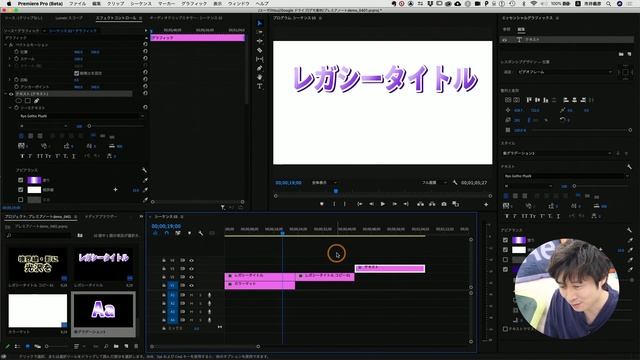Select the Pen tool in the toolbar
This screenshot has width=640, height=360.
(x=260, y=68)
